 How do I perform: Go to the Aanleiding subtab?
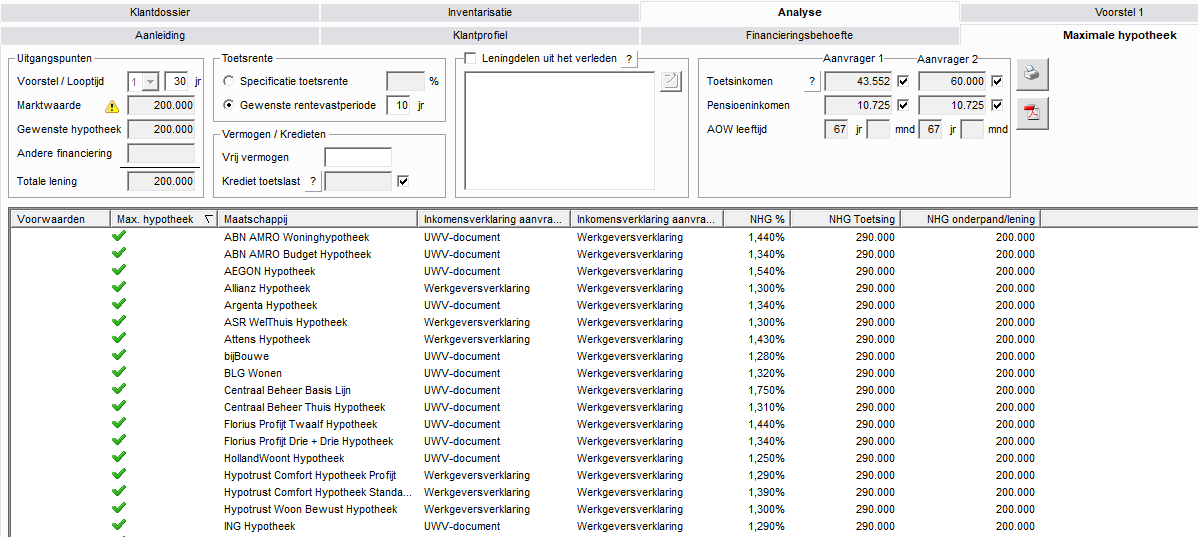click(x=160, y=35)
